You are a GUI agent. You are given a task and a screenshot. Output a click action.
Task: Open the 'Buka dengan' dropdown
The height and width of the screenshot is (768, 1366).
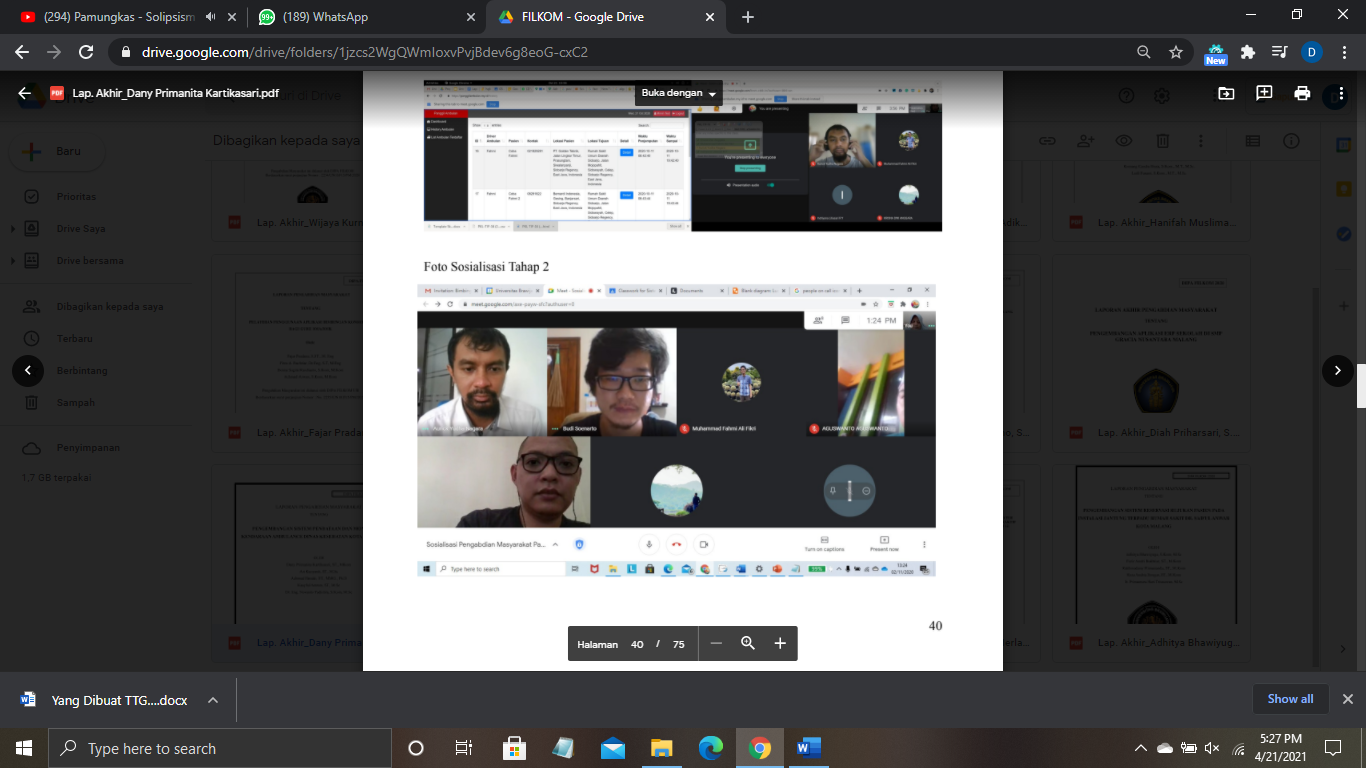coord(680,93)
